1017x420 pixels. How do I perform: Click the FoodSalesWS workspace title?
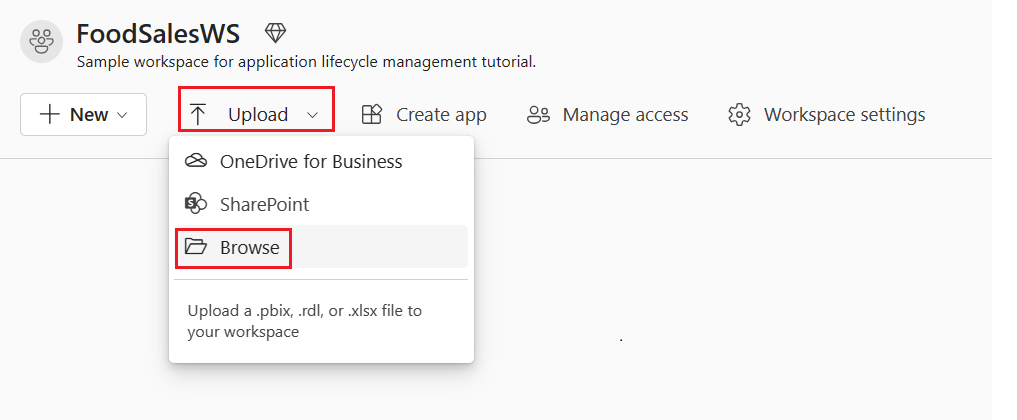coord(158,34)
